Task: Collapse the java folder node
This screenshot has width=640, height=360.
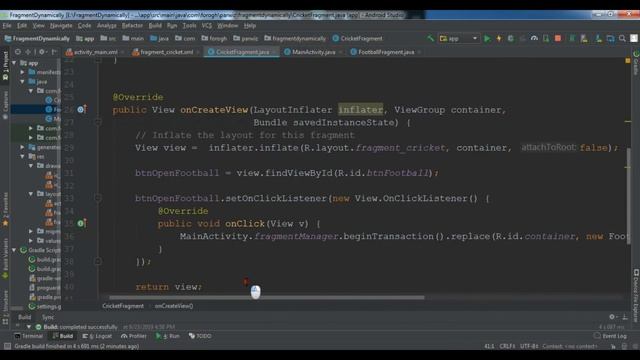Action: [22, 82]
